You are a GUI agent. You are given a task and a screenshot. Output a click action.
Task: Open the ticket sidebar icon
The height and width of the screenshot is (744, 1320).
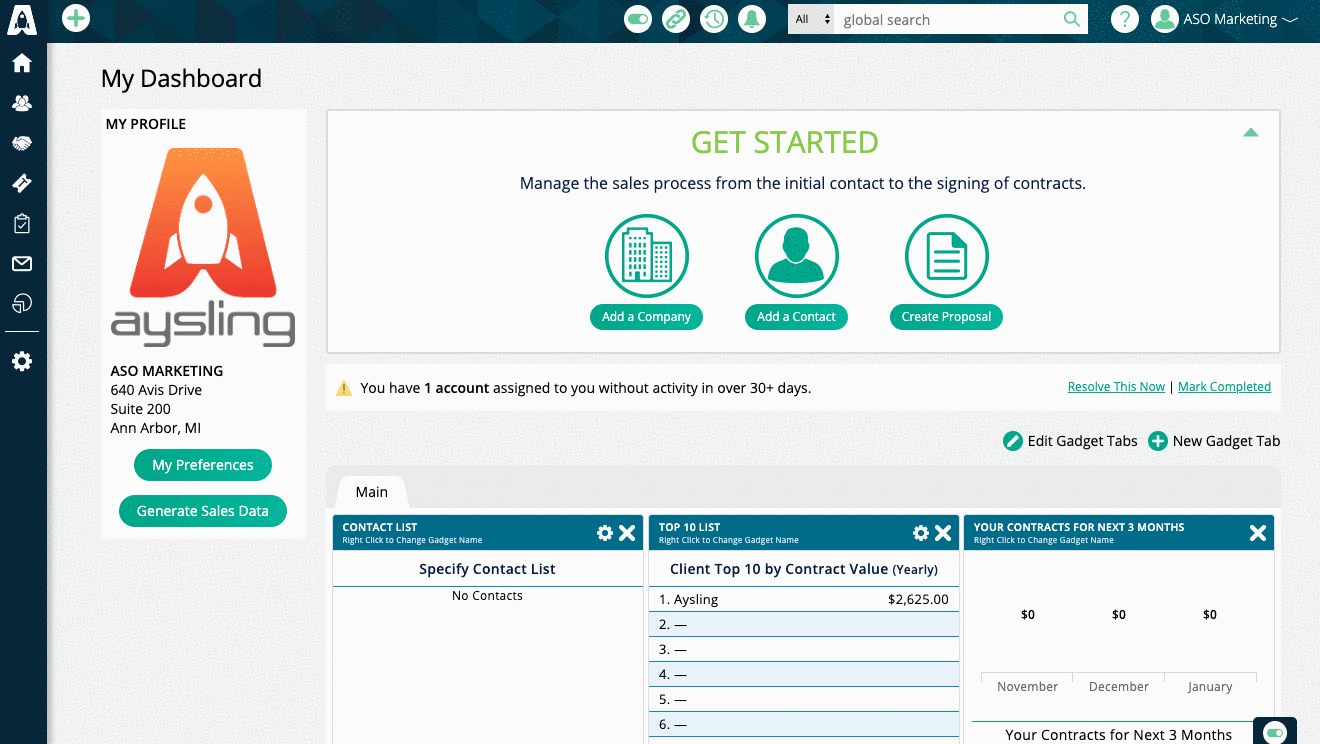pos(22,183)
